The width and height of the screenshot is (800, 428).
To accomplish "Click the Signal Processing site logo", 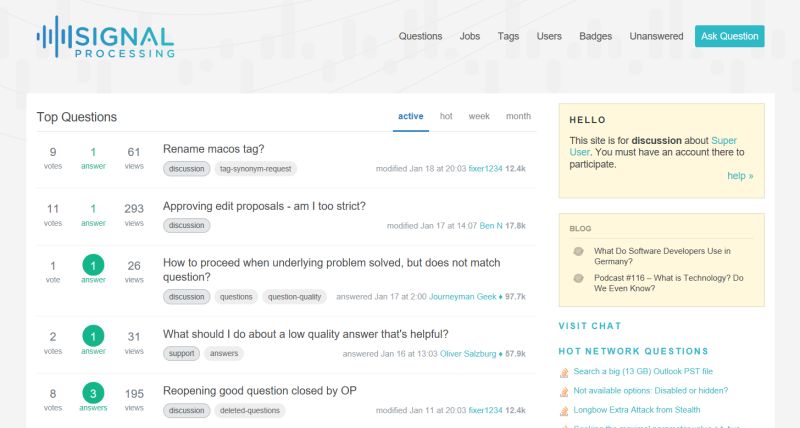I will click(x=106, y=37).
